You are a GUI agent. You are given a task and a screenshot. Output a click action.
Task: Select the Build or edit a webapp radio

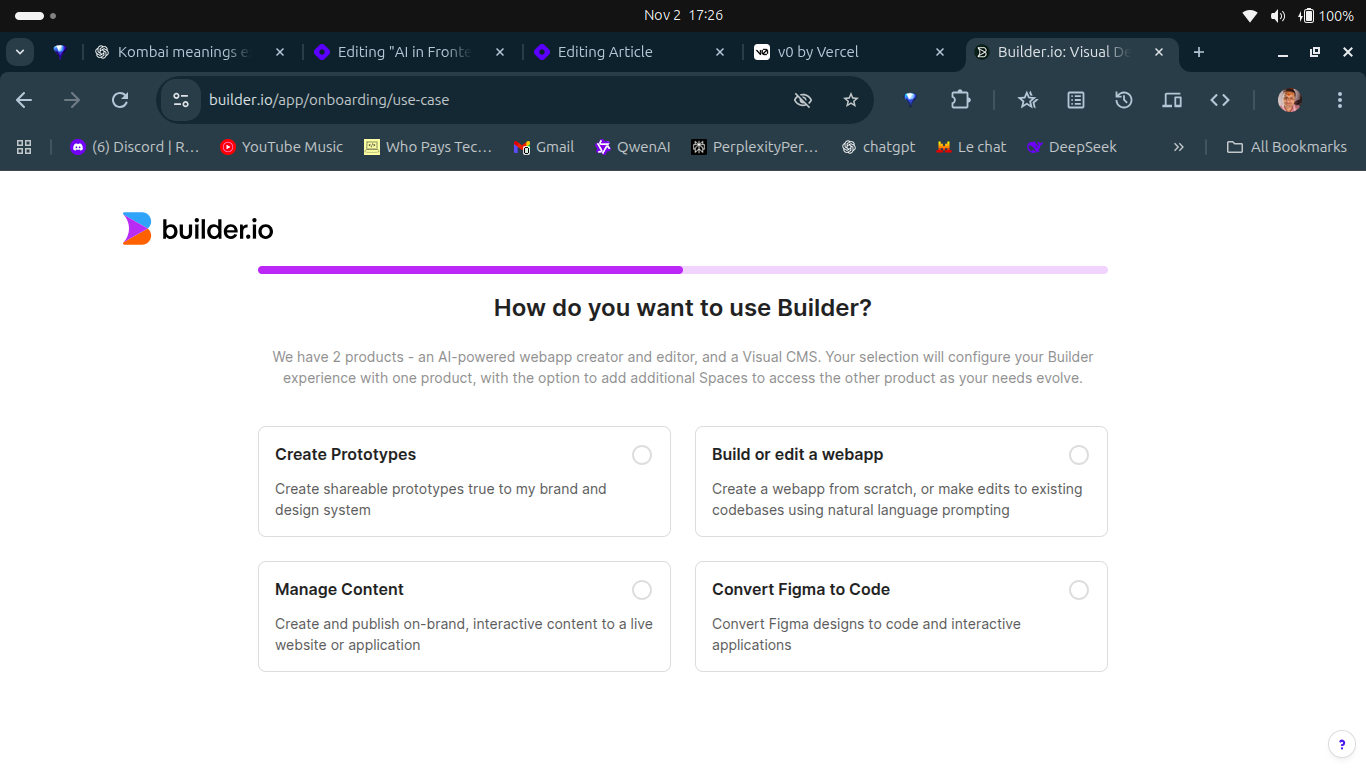(x=1079, y=455)
